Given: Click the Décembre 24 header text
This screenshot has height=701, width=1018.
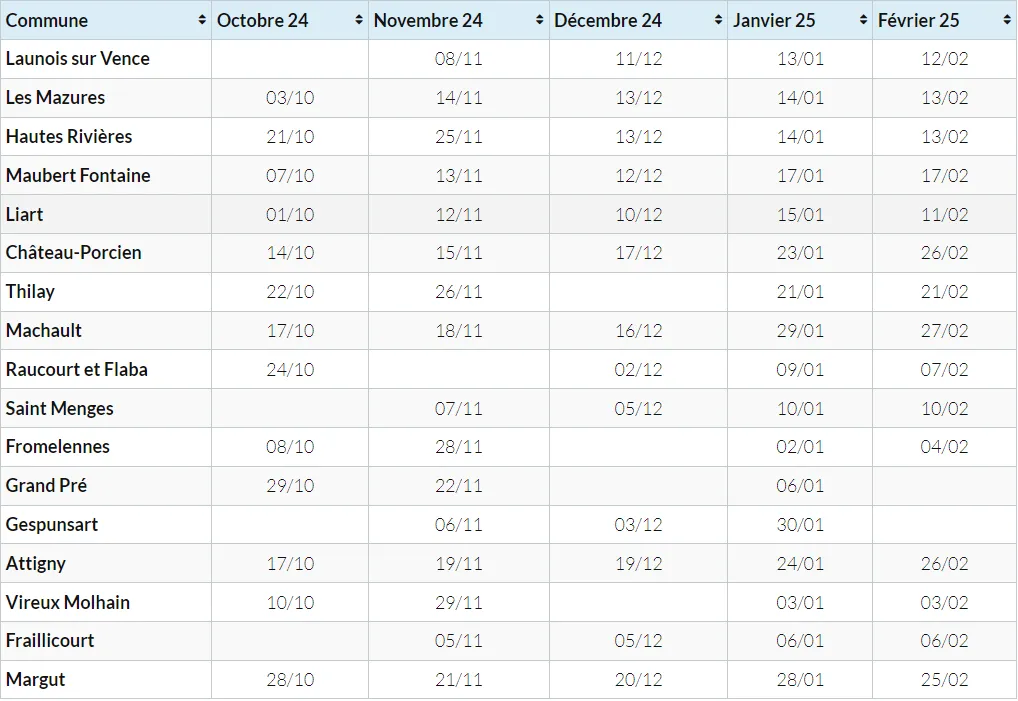Looking at the screenshot, I should (608, 20).
